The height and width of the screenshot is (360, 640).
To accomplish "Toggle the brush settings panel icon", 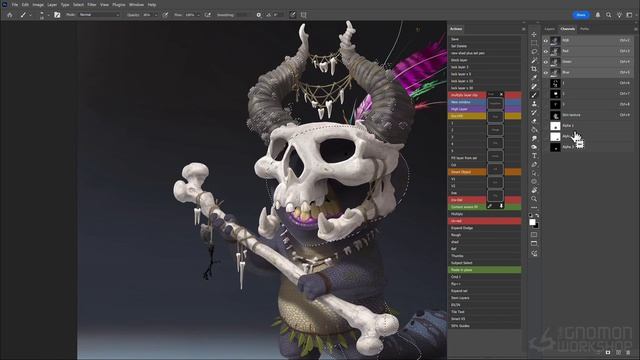I will point(57,15).
